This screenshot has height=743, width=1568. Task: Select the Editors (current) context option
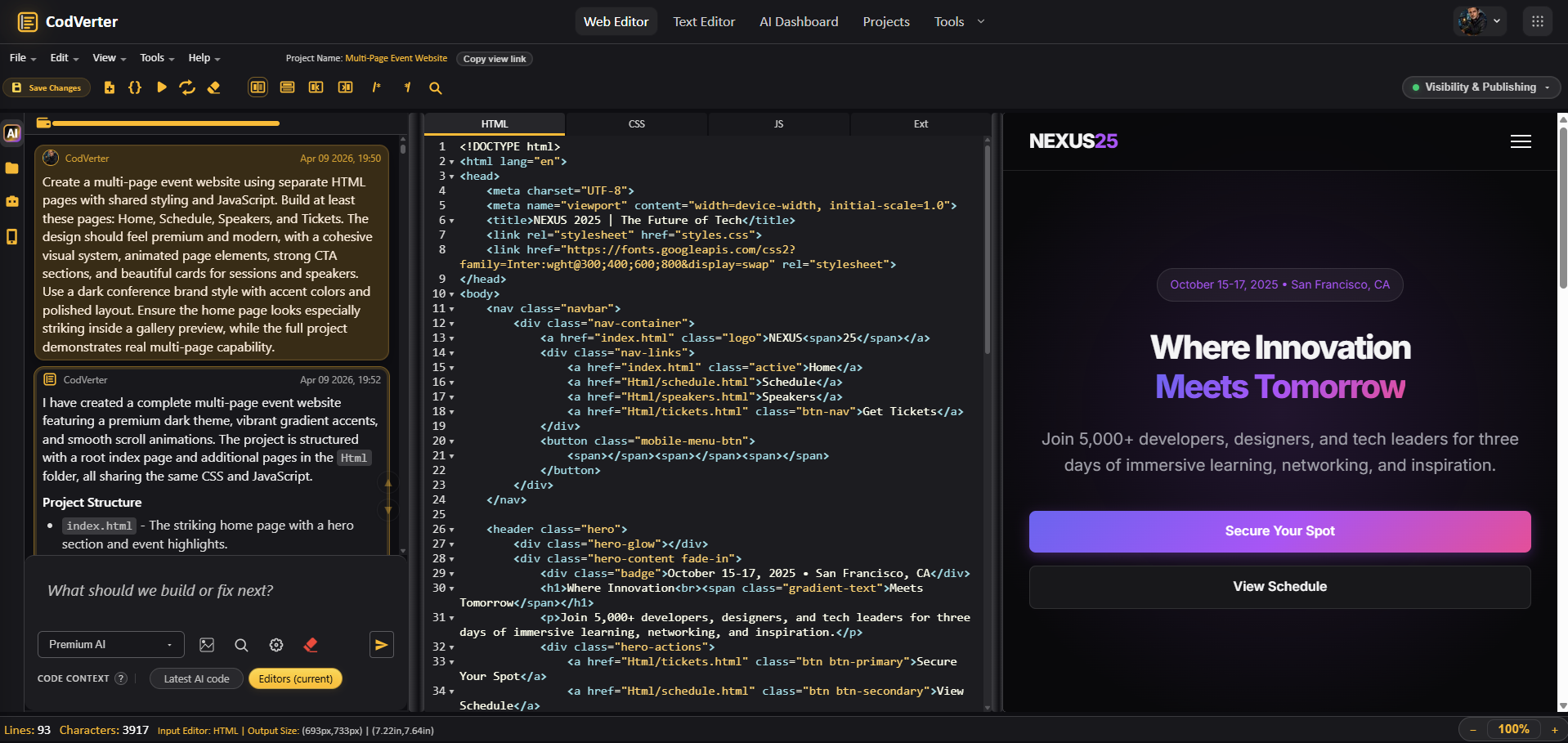295,678
